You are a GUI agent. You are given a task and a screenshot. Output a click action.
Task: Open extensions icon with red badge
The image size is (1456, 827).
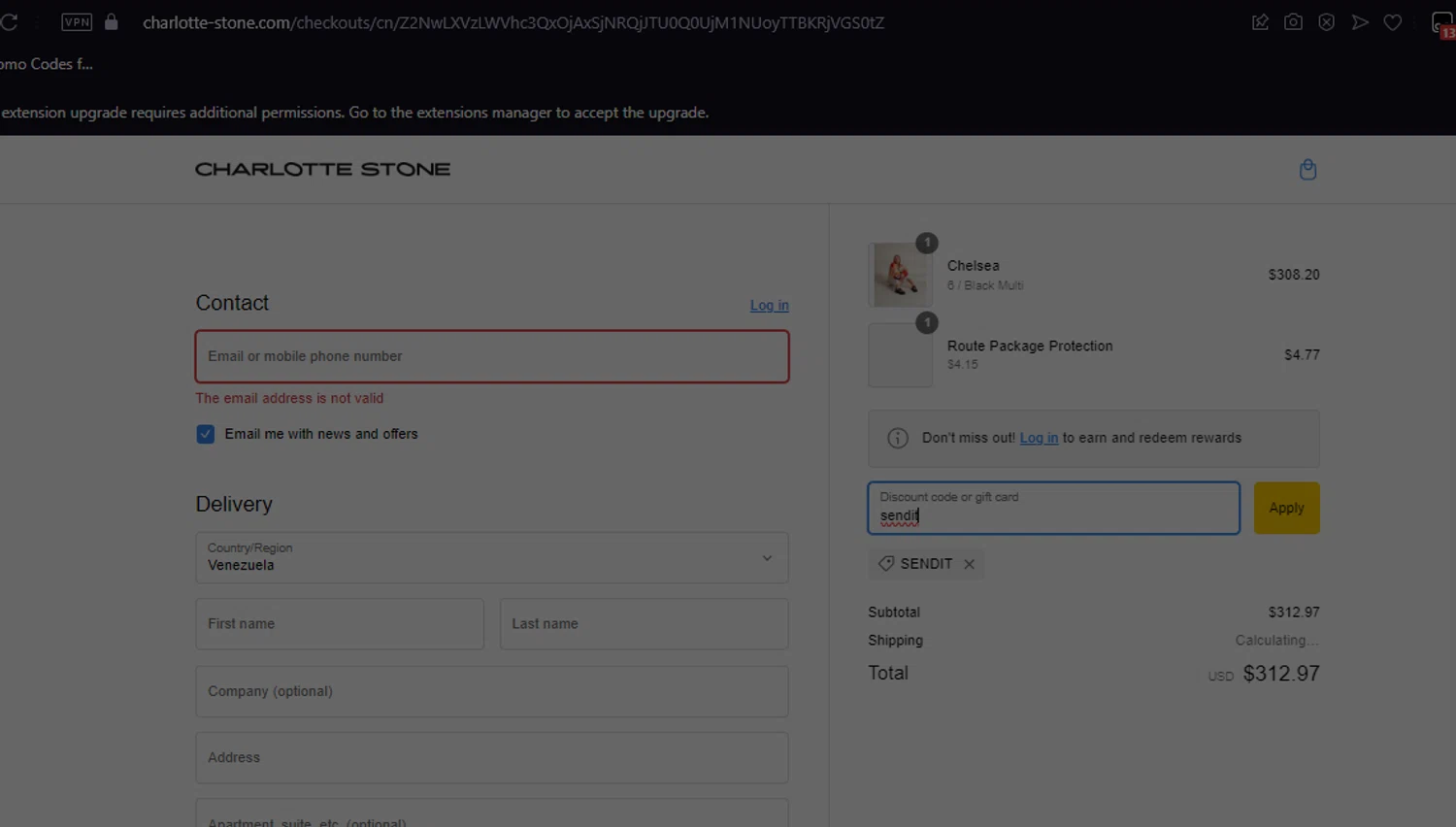[x=1443, y=24]
